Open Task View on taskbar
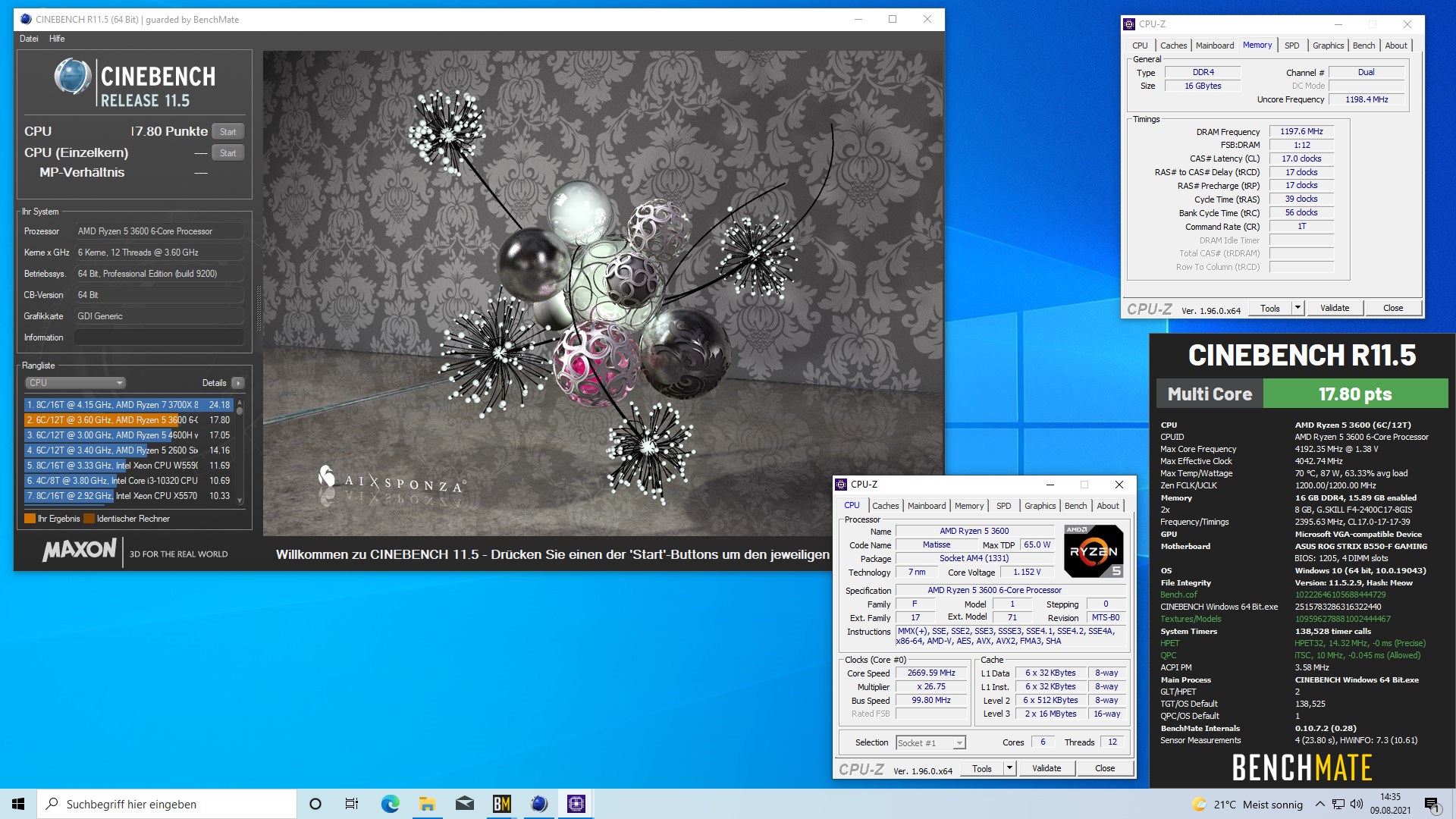 [352, 804]
